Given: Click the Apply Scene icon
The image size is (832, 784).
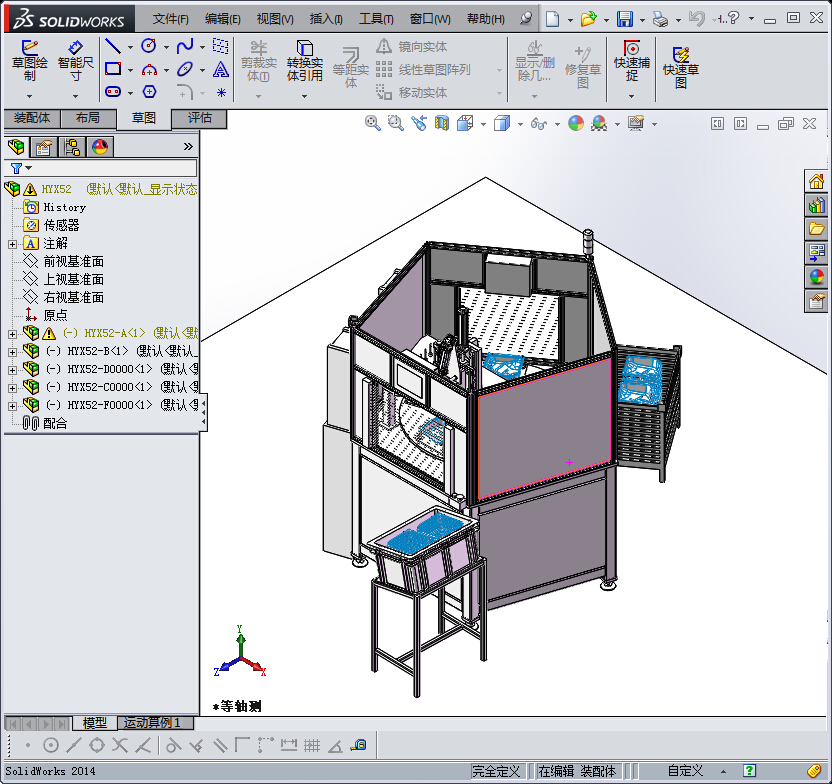Looking at the screenshot, I should 599,124.
